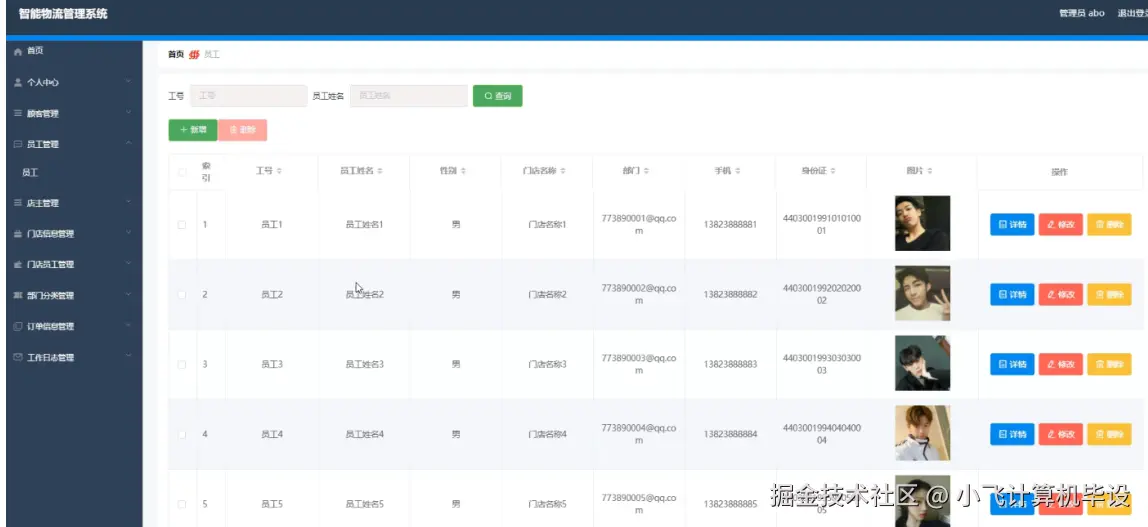
Task: Click the cell 员工姓名3
Action: pos(365,365)
